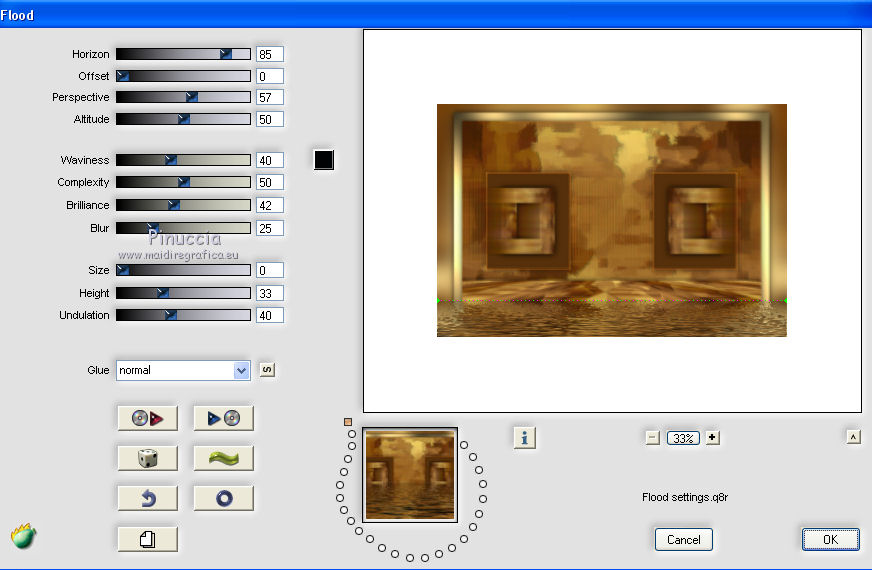Click the Perspective value field showing 57
Viewport: 872px width, 570px height.
(x=270, y=97)
